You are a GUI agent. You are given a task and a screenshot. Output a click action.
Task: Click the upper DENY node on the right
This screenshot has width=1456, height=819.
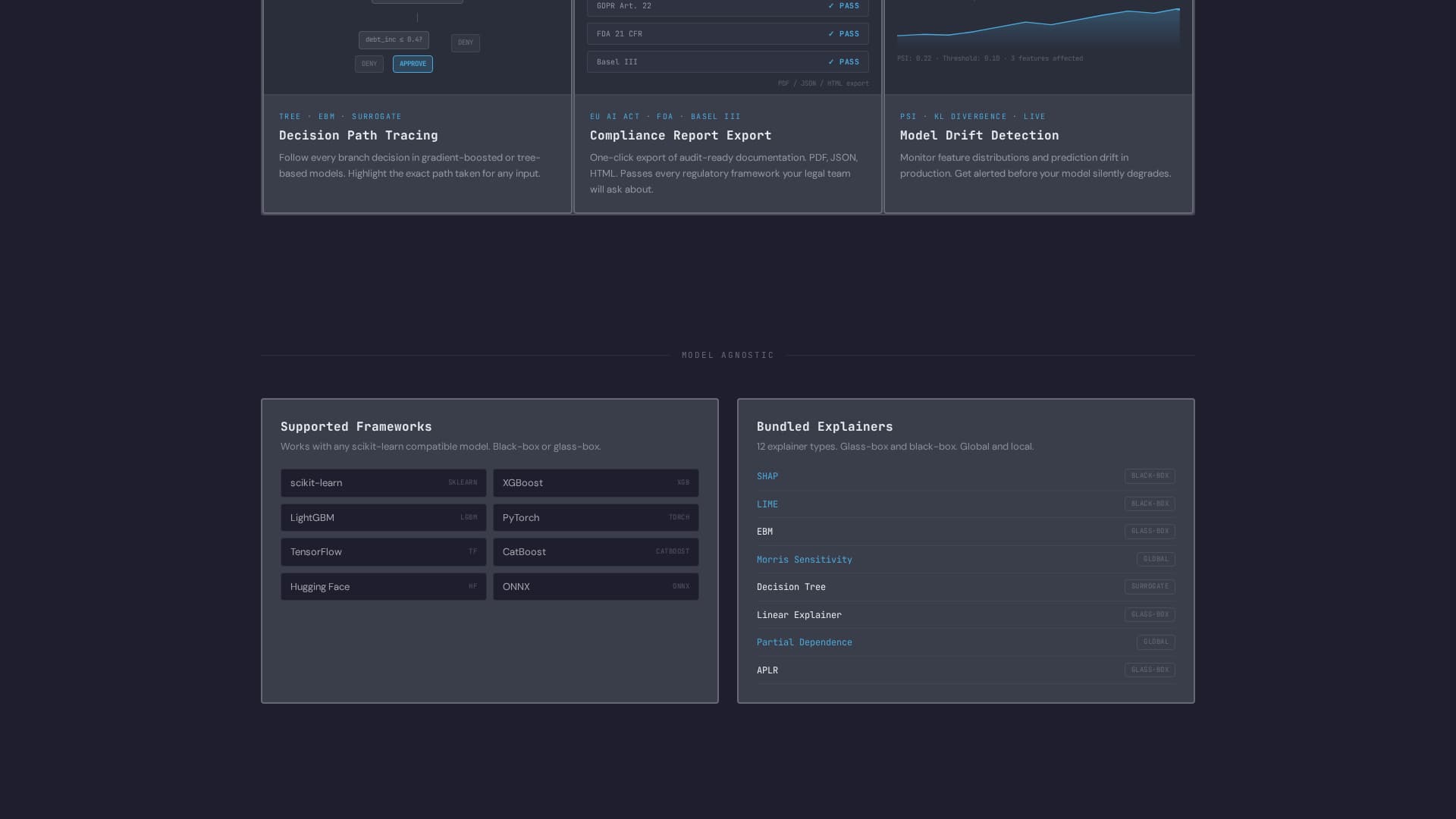pos(466,42)
